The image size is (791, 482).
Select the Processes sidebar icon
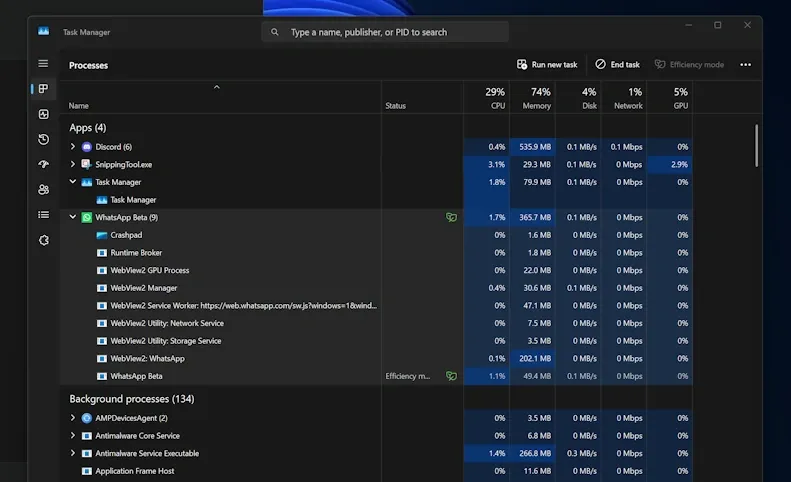coord(43,89)
